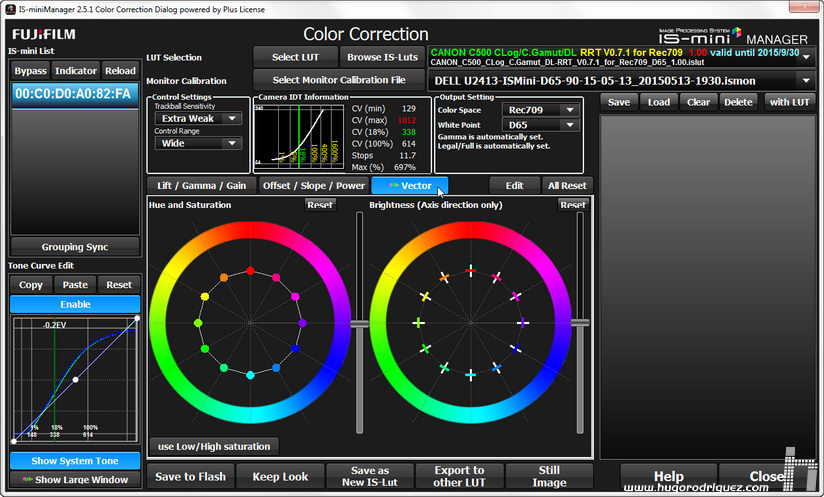This screenshot has width=824, height=497.
Task: Click the Still Image button
Action: point(549,477)
